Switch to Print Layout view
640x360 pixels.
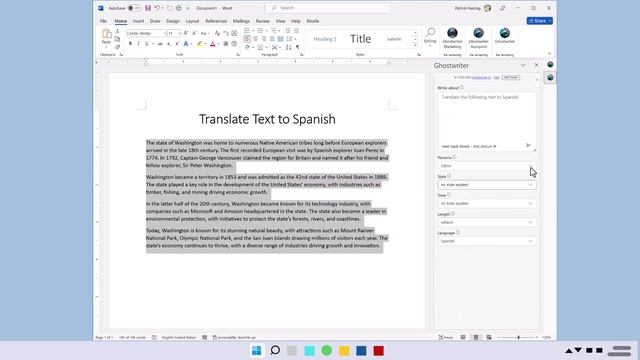click(476, 338)
